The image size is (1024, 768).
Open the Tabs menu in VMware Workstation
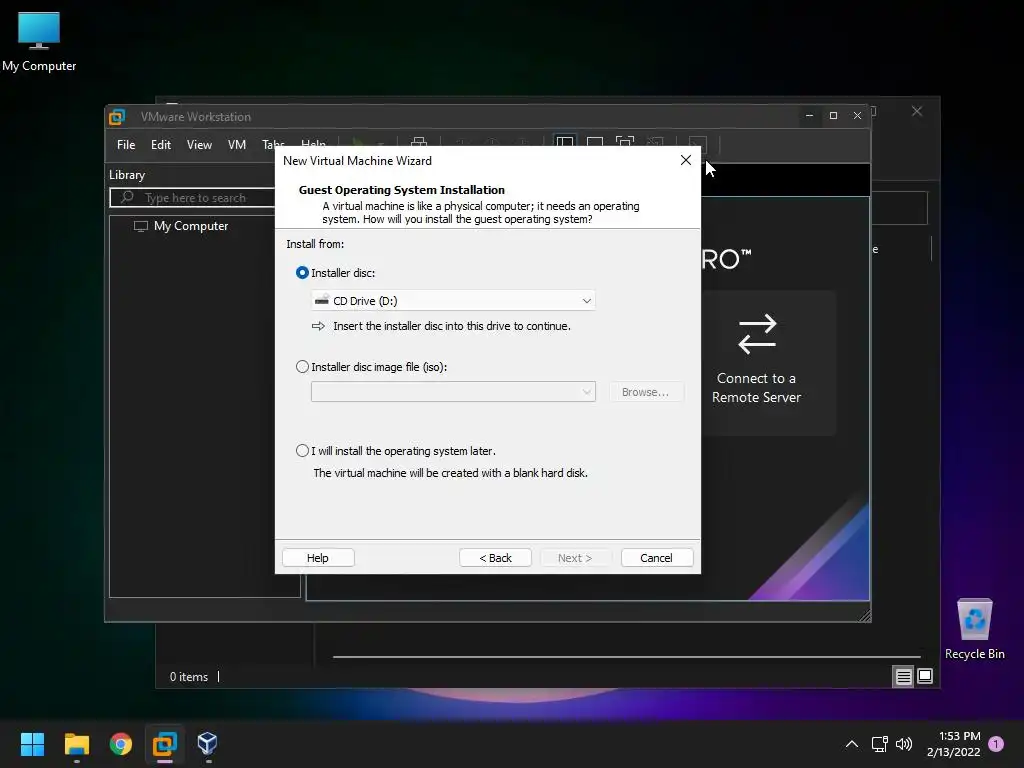pyautogui.click(x=273, y=144)
